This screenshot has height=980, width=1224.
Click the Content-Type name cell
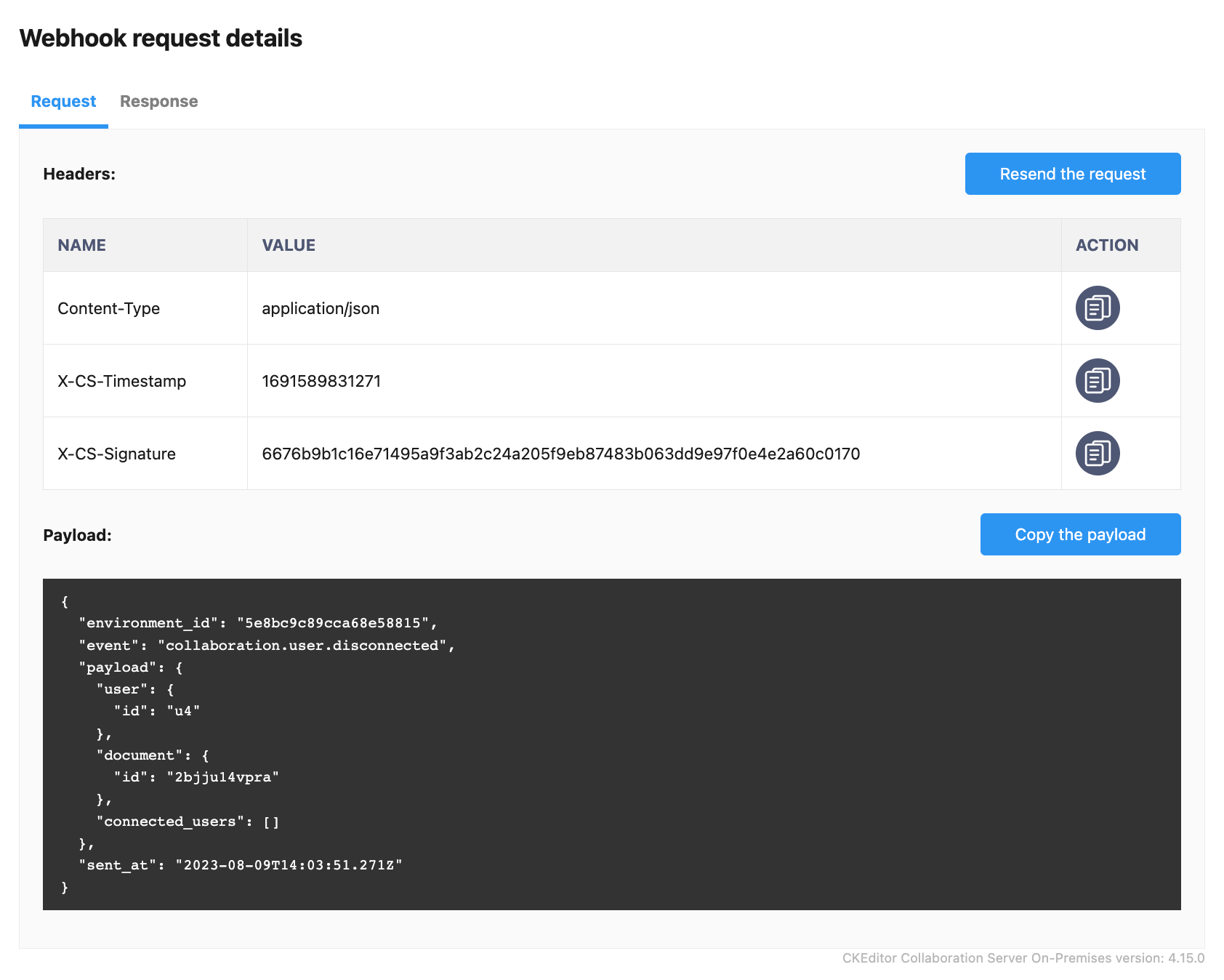click(145, 308)
